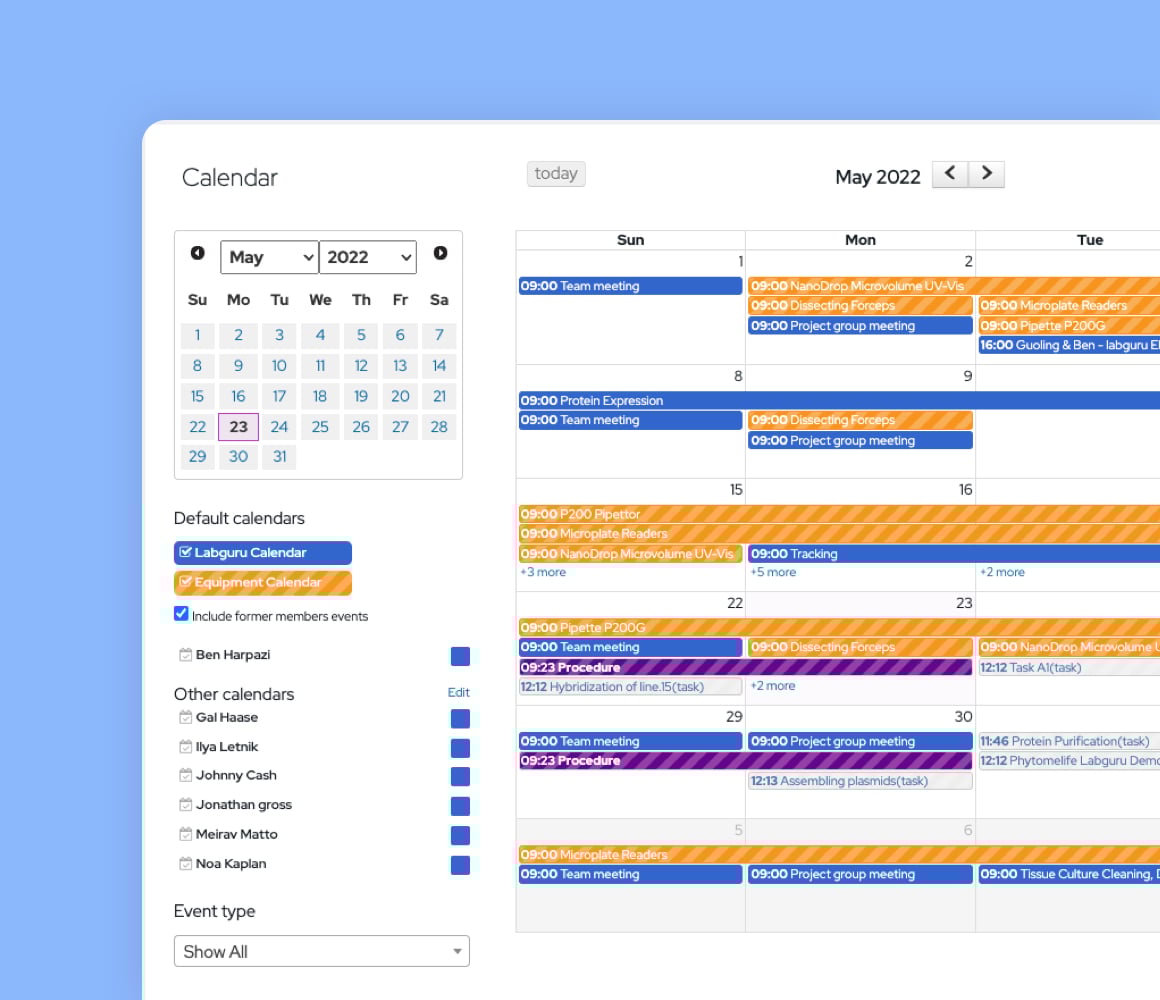Click the color swatch for Ilya Letnik
Viewport: 1160px width, 1000px height.
click(460, 748)
